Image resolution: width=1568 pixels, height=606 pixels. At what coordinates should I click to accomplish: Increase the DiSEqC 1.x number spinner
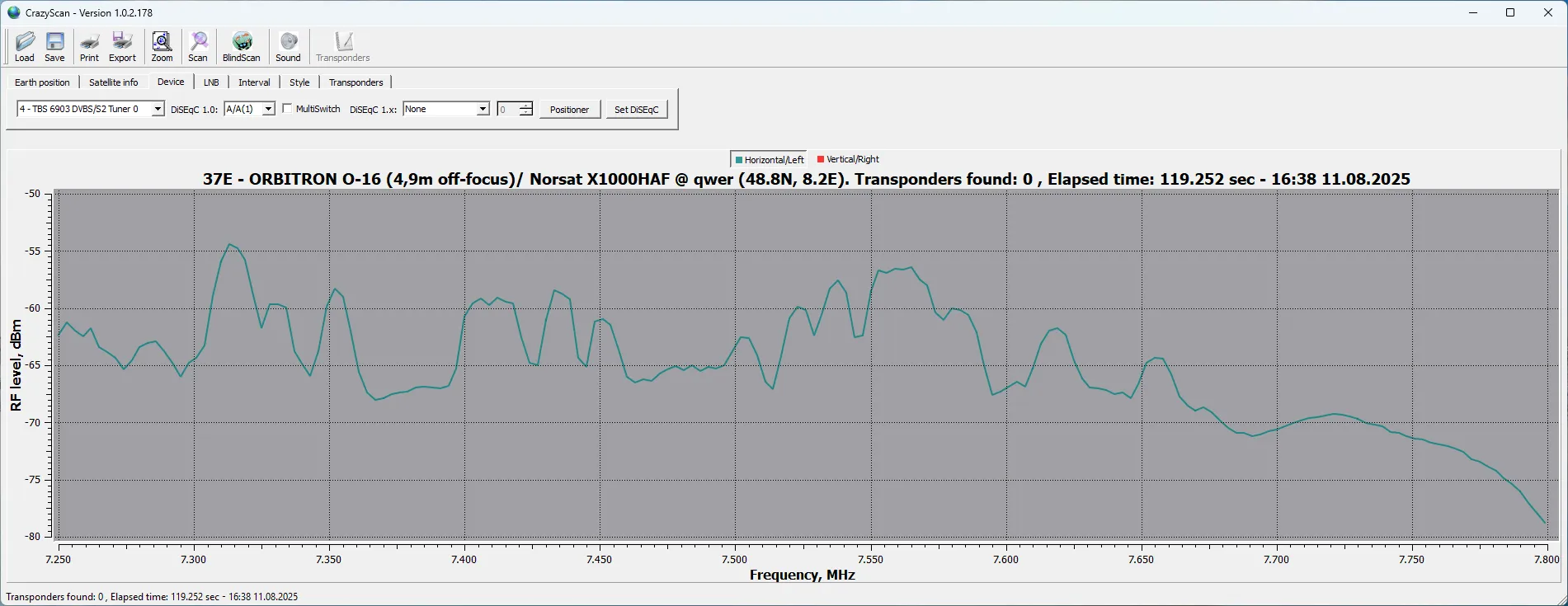[x=526, y=106]
